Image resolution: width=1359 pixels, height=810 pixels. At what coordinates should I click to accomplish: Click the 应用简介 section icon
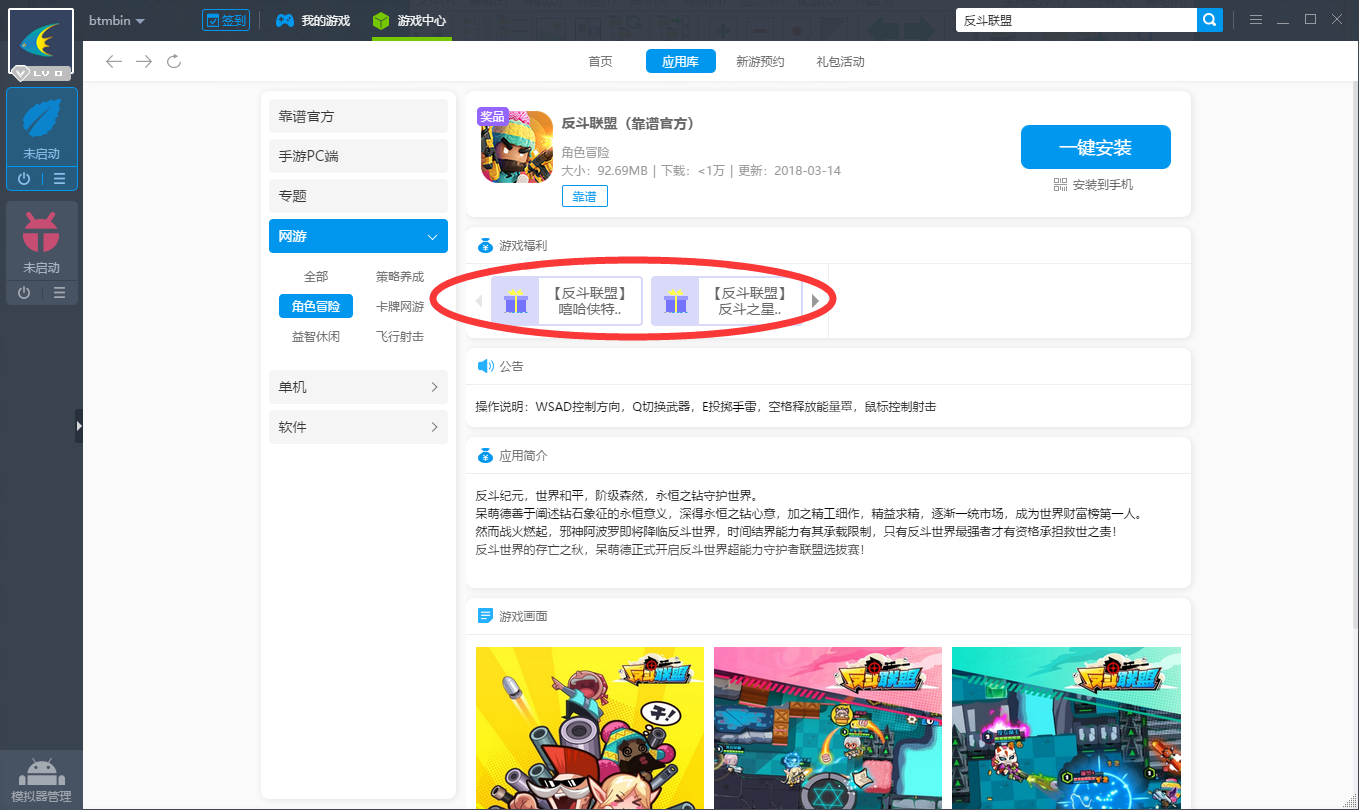(485, 455)
